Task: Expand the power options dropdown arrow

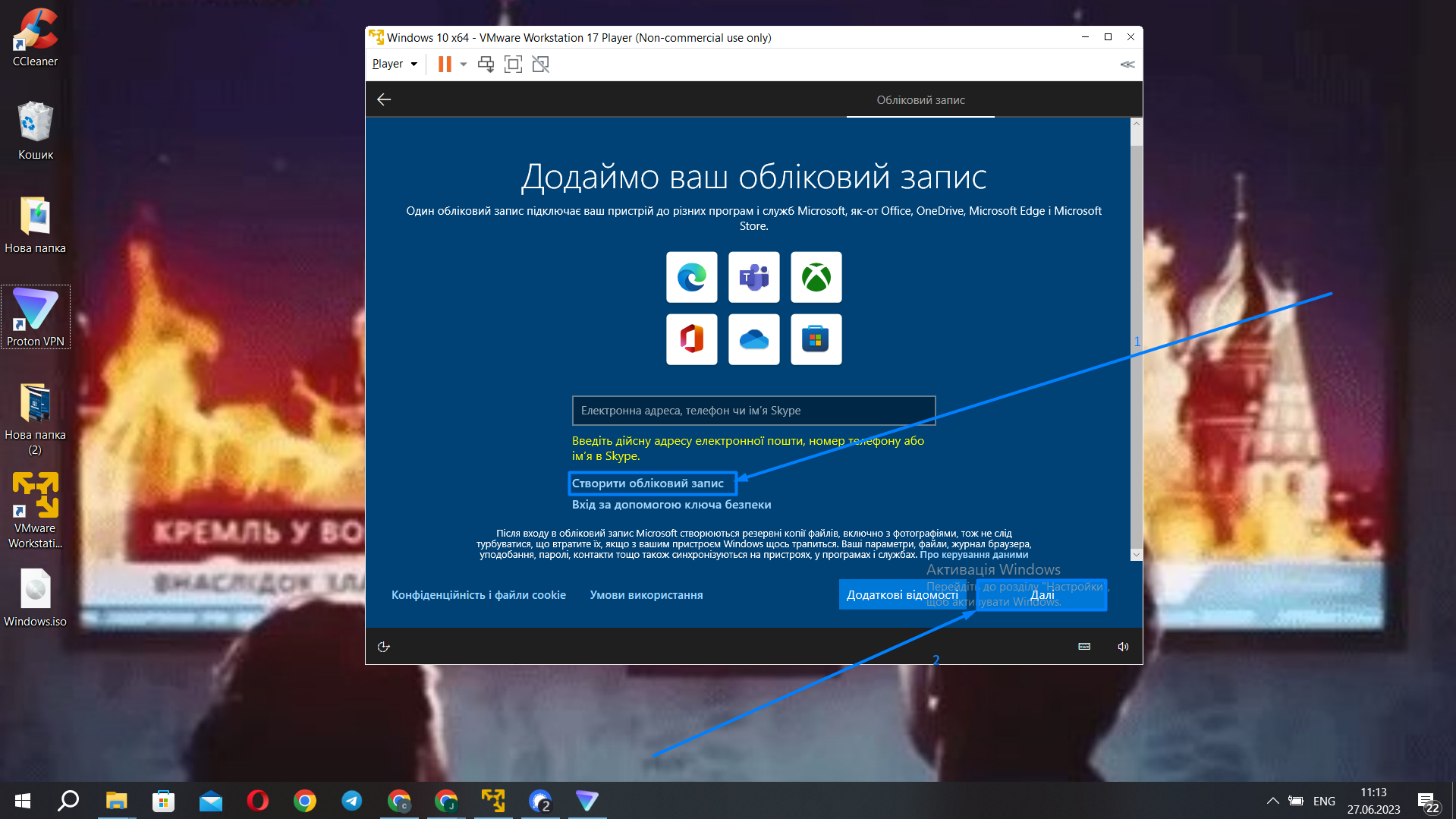Action: point(464,64)
